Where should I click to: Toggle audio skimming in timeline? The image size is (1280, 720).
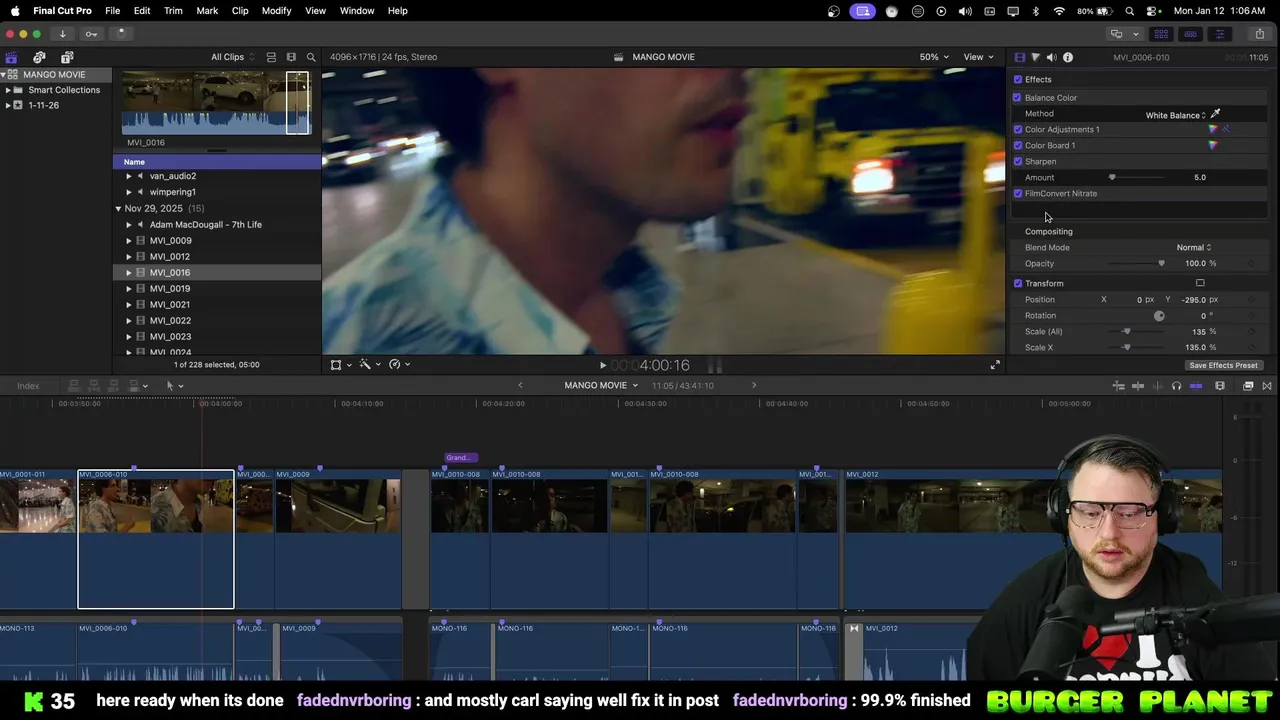click(1157, 386)
